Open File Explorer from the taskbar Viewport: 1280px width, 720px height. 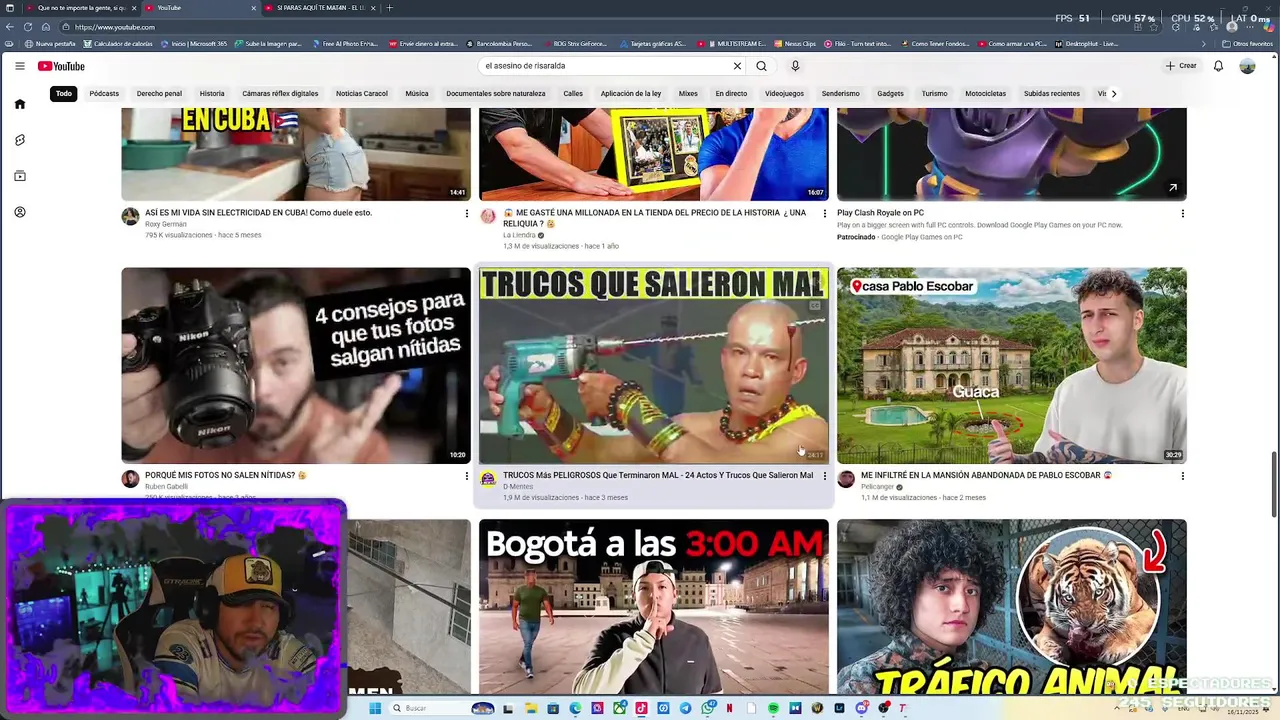(531, 708)
